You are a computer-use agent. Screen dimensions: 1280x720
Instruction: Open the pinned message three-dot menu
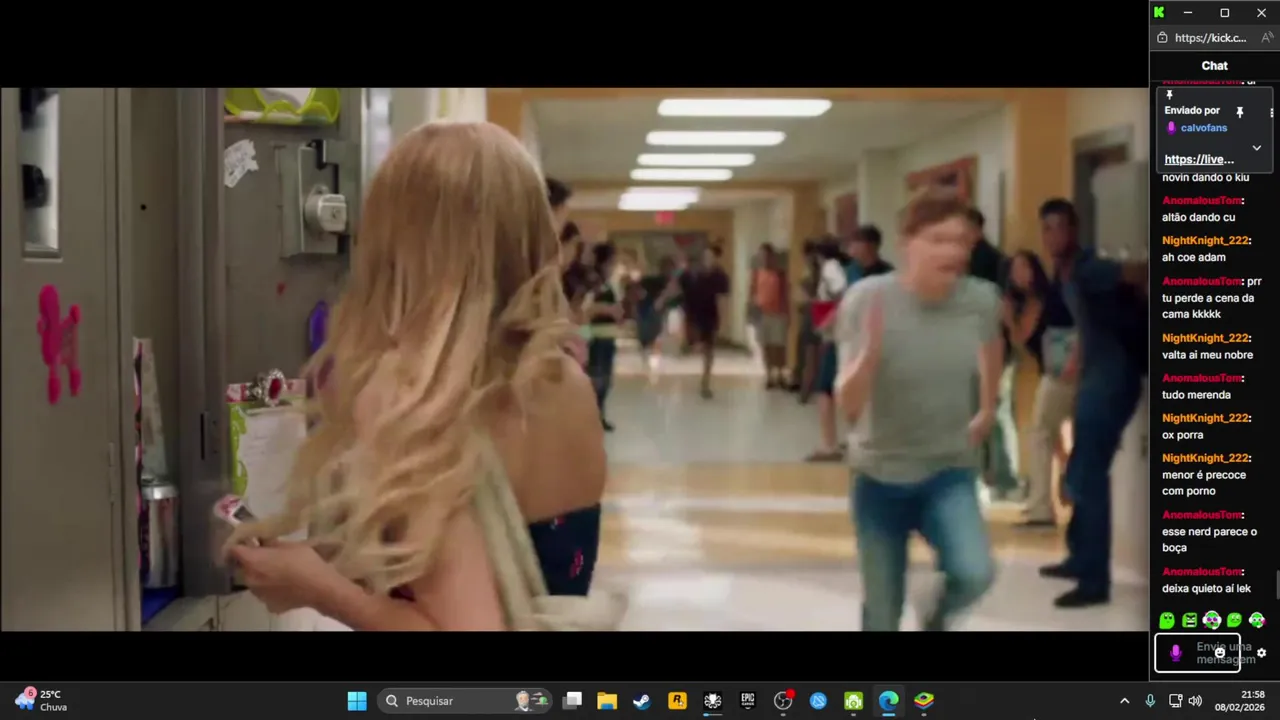(x=1272, y=112)
